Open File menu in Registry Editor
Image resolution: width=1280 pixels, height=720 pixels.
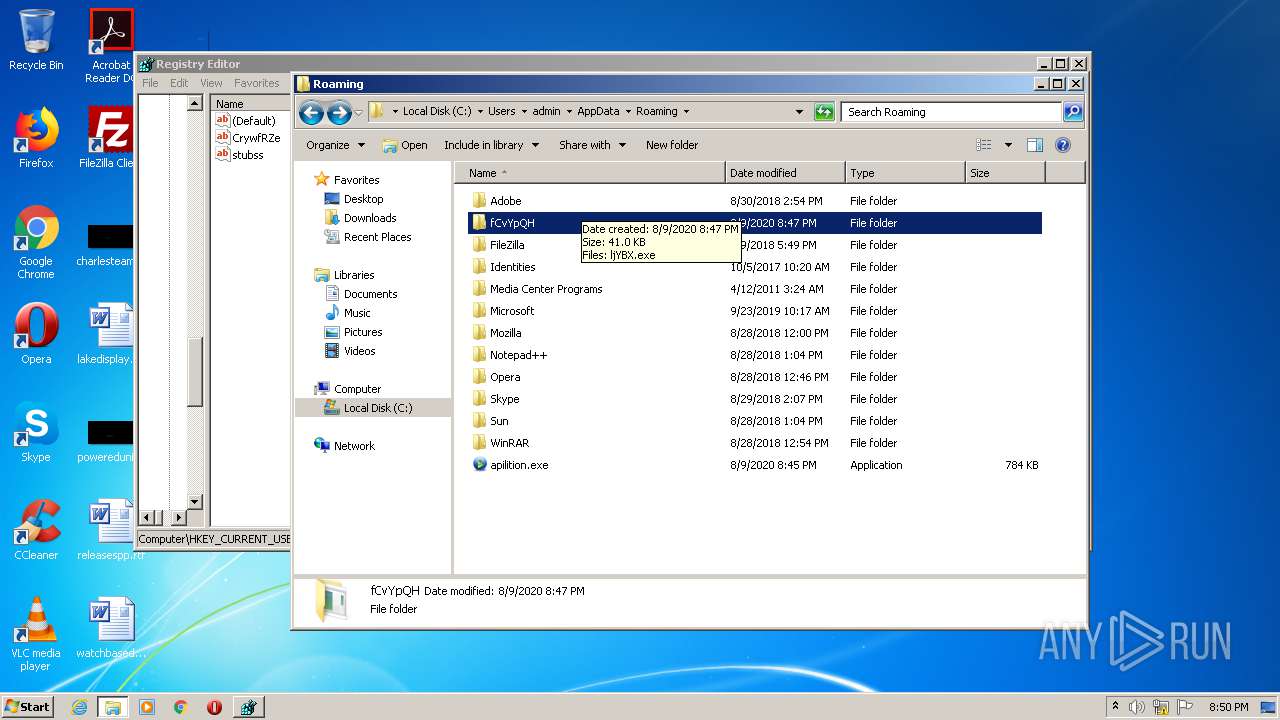click(x=150, y=83)
